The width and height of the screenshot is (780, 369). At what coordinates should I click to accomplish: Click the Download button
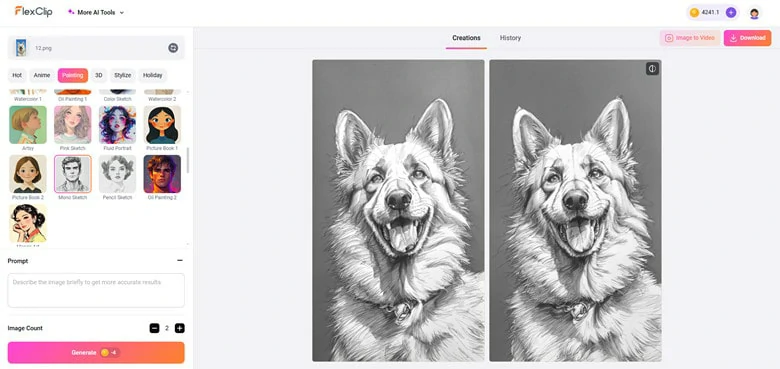click(747, 38)
